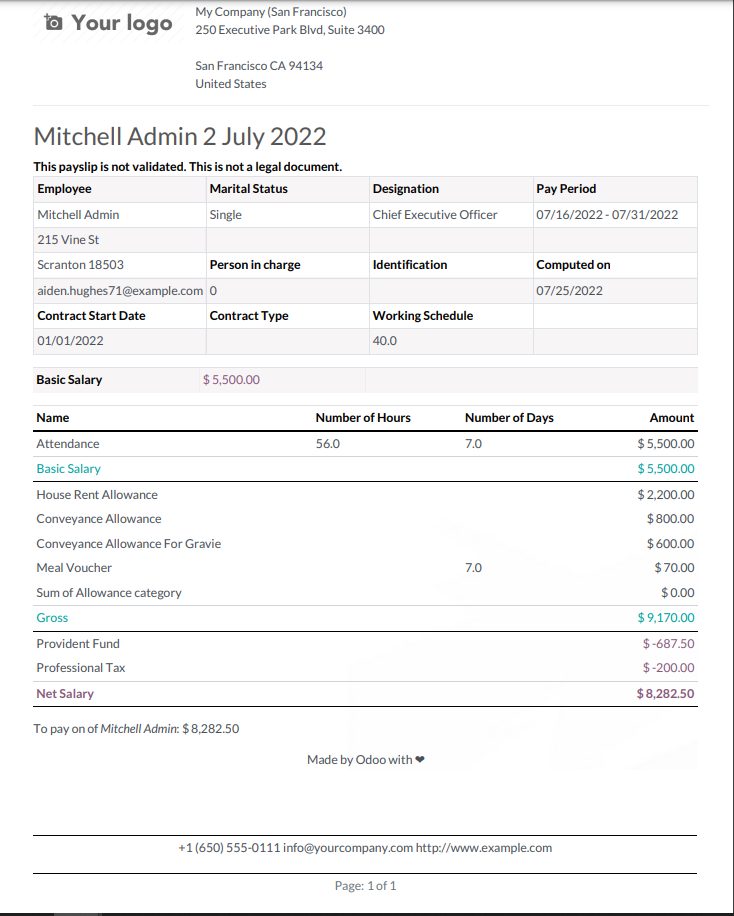Click the computed date '07/25/2022'
This screenshot has width=734, height=916.
[x=569, y=291]
